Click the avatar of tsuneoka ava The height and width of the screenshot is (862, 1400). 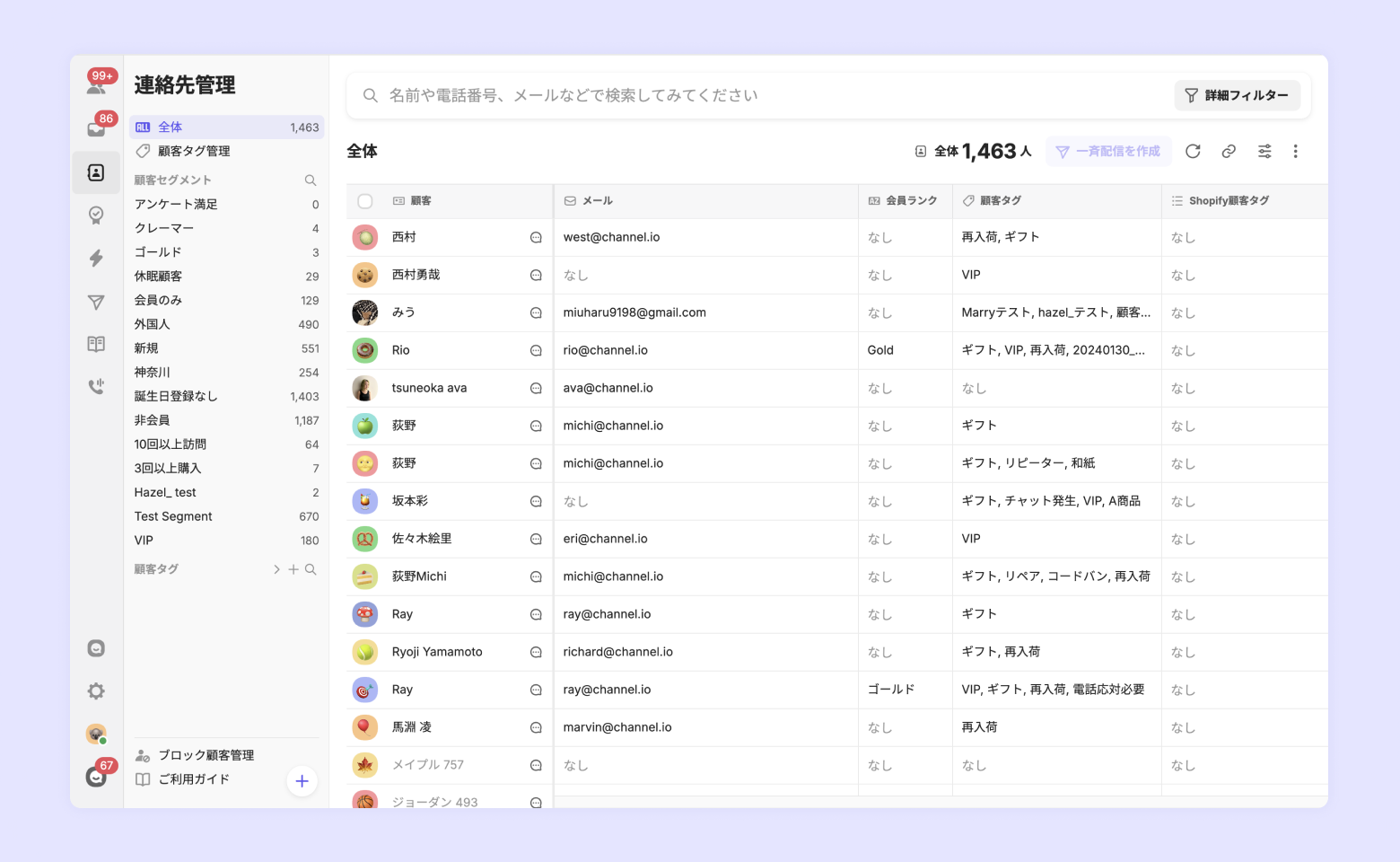coord(365,389)
